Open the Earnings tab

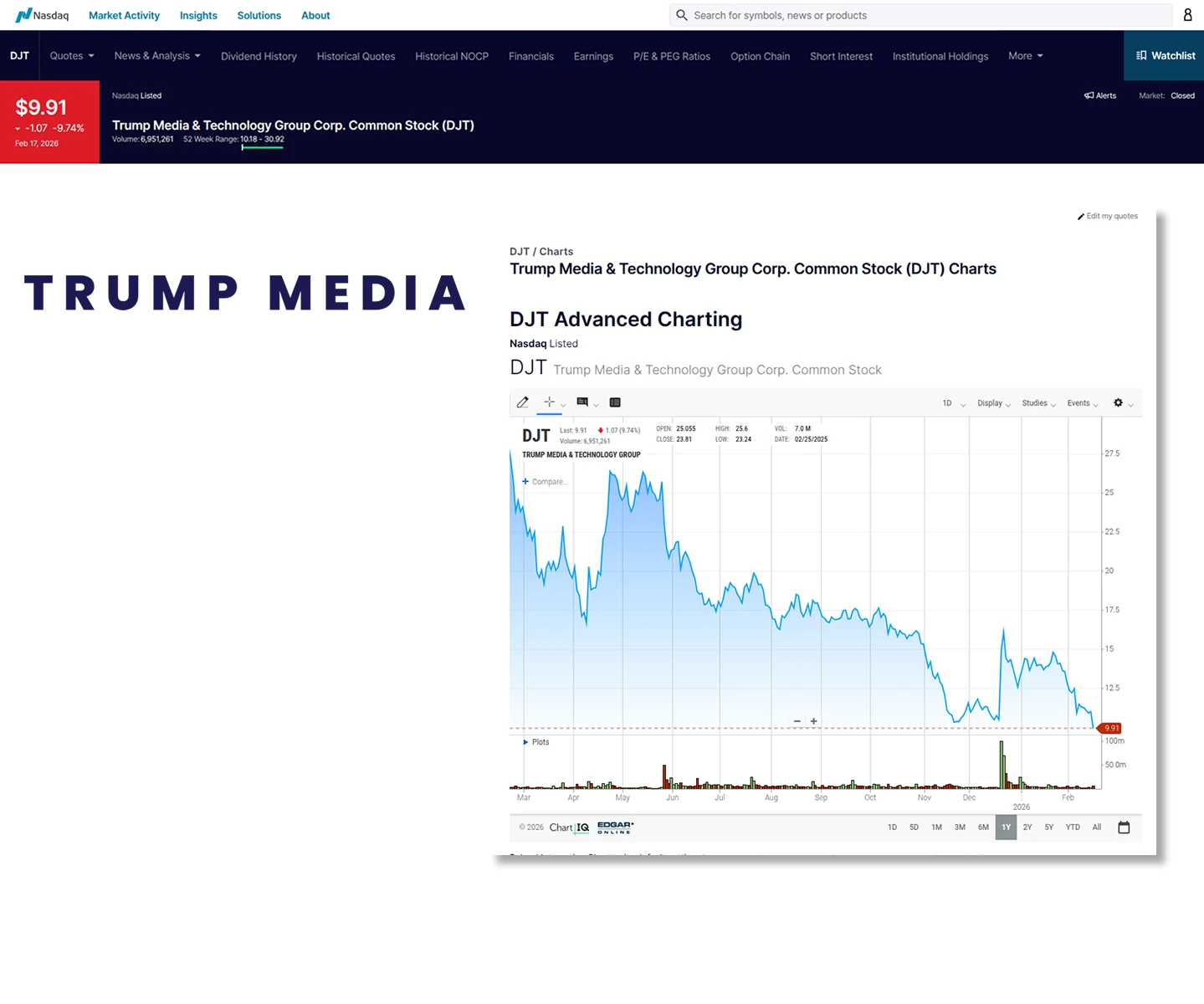(593, 56)
